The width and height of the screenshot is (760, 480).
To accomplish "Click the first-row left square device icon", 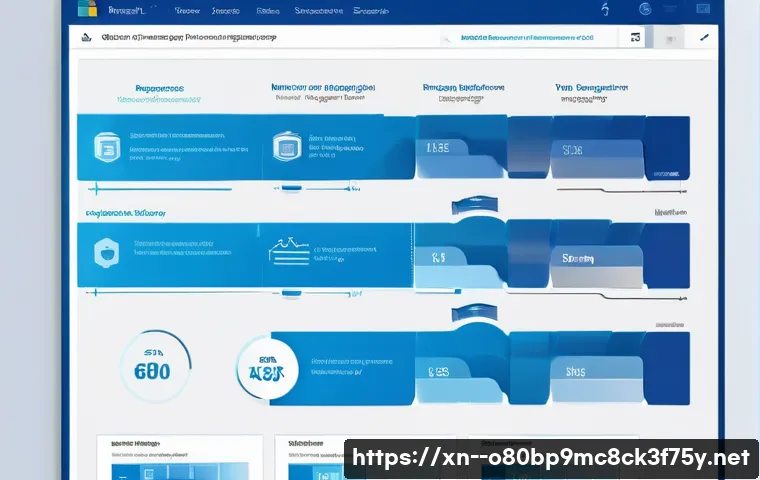I will pyautogui.click(x=106, y=147).
